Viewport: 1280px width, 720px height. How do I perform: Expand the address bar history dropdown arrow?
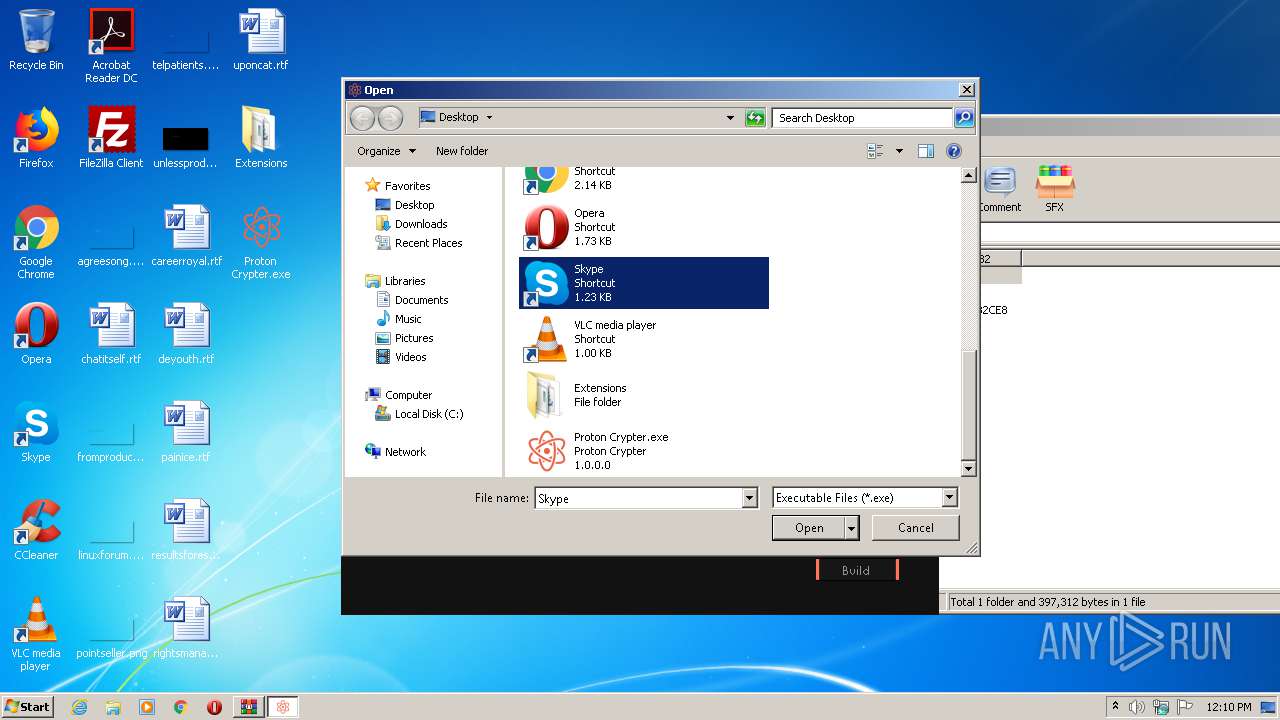point(730,118)
